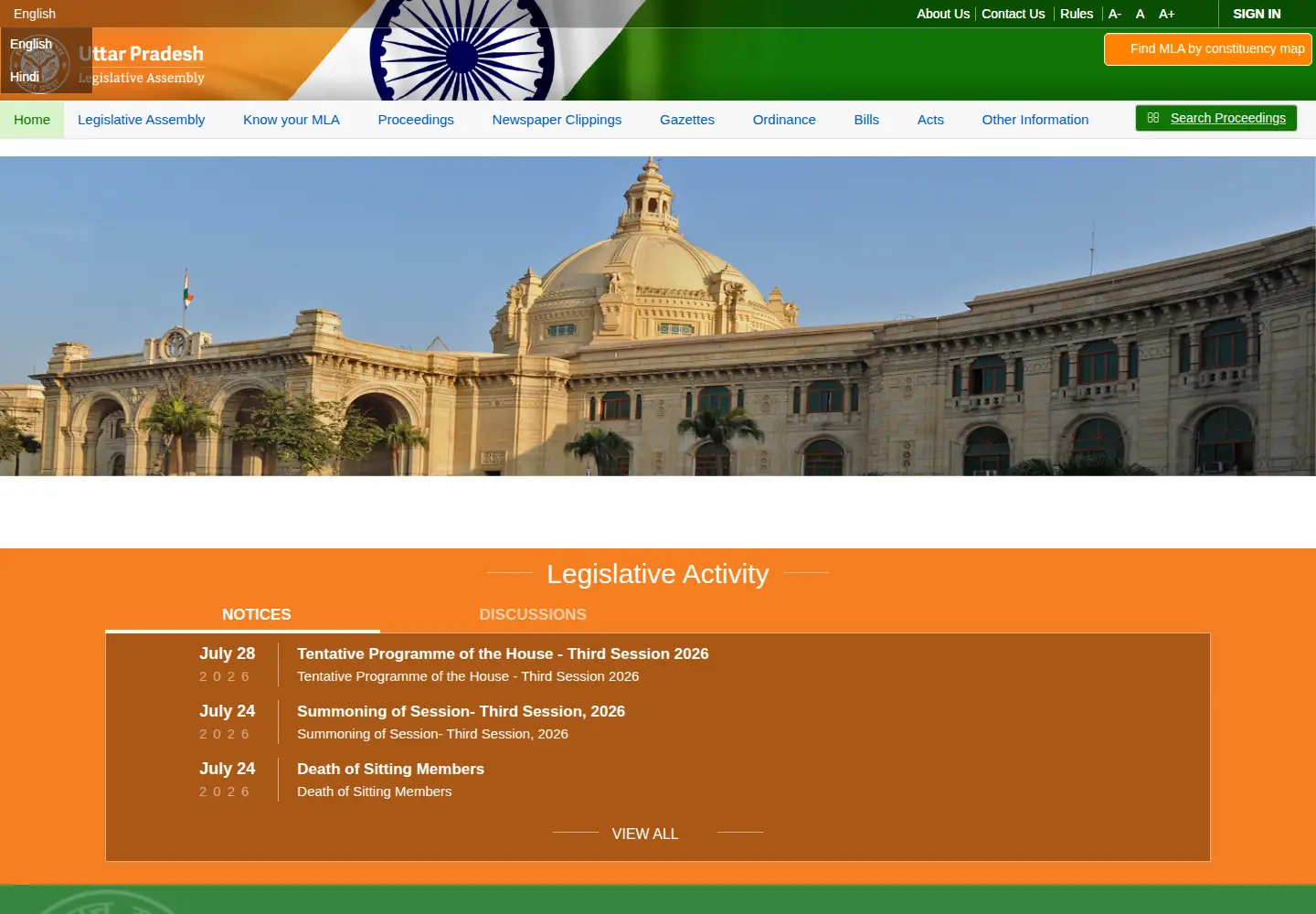This screenshot has height=914, width=1316.
Task: Decrease font size with A- control
Action: tap(1114, 14)
